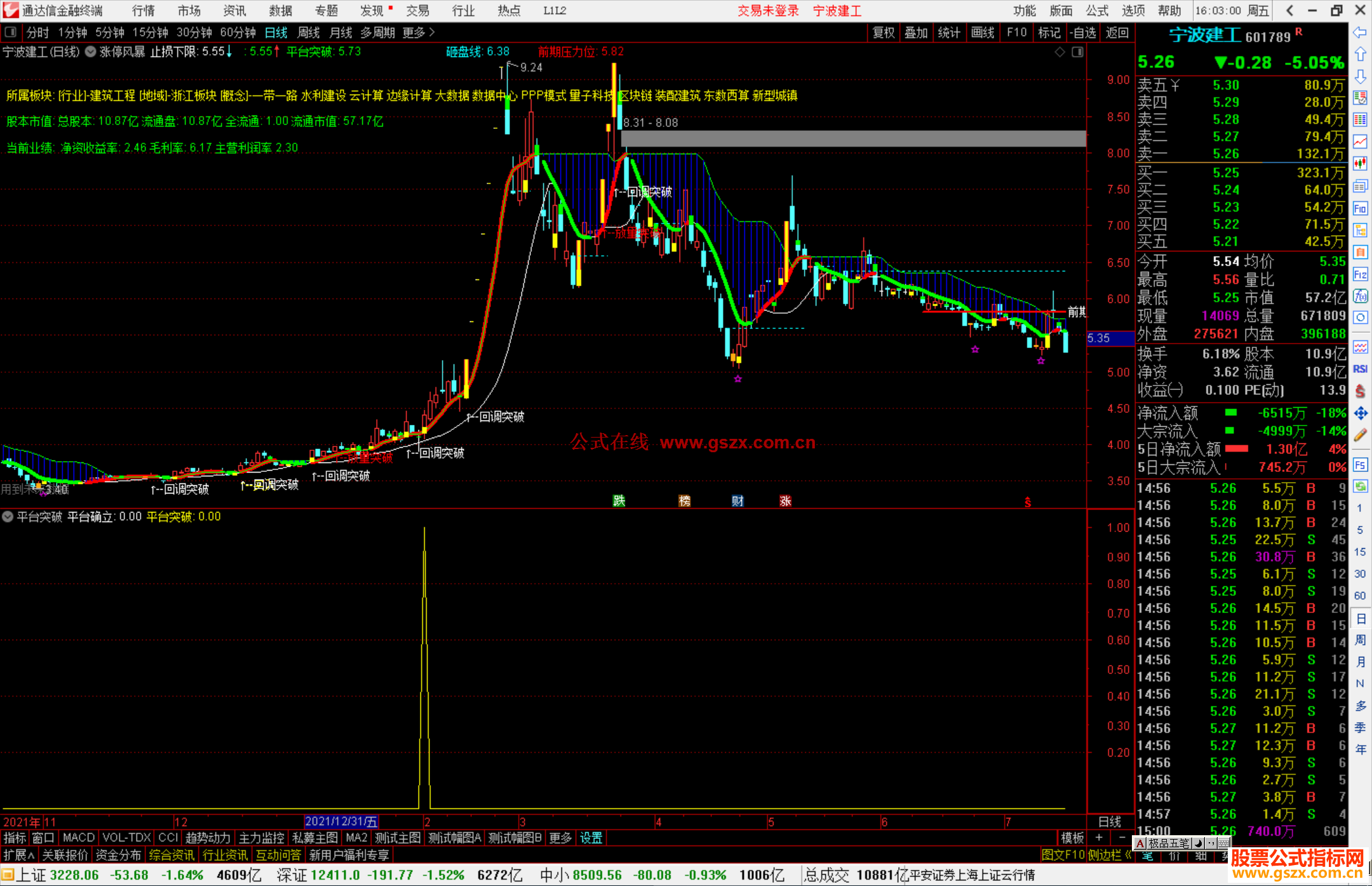Click the 设置 settings link at bottom

click(591, 838)
